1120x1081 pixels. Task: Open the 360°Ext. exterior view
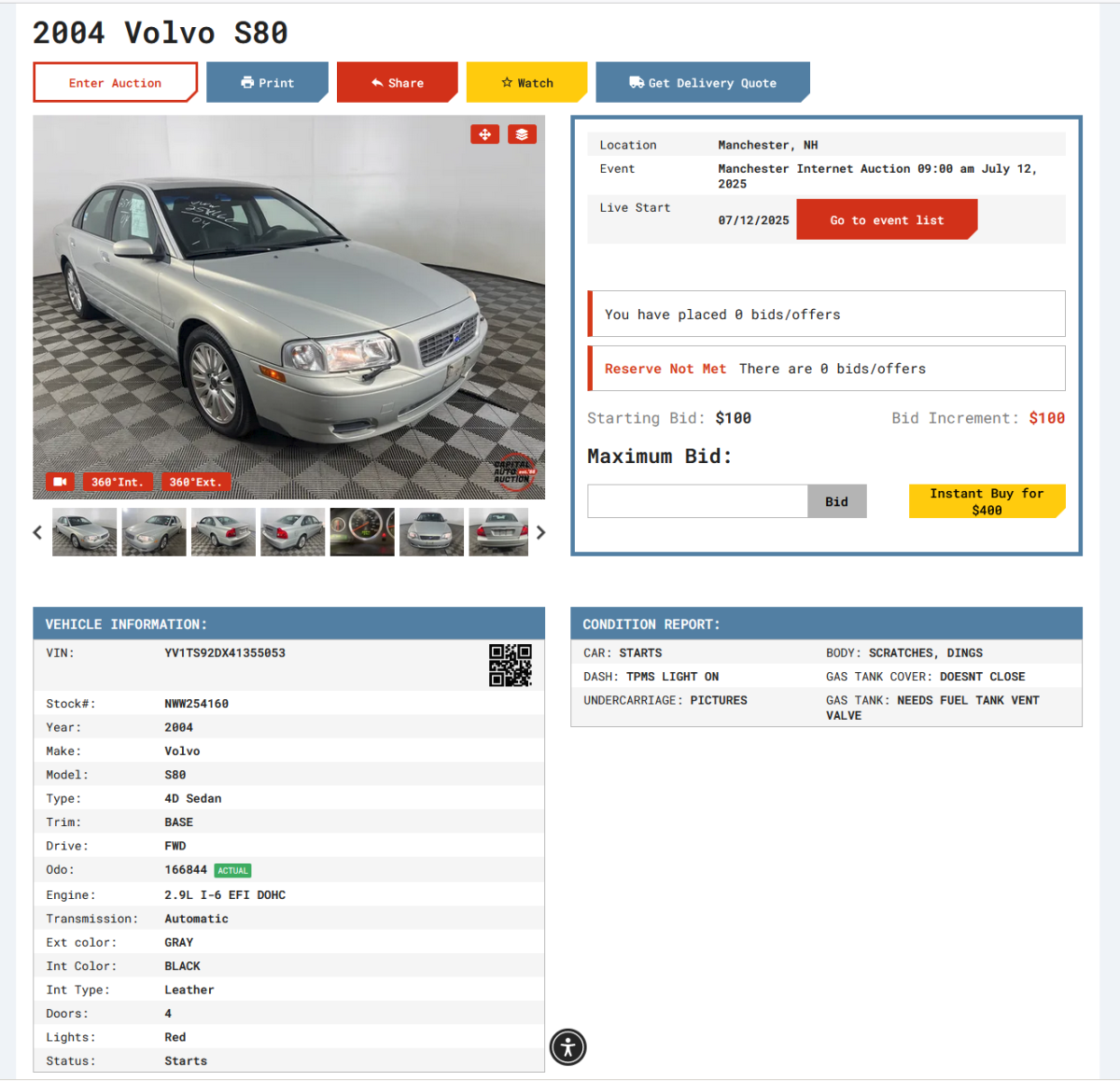196,481
